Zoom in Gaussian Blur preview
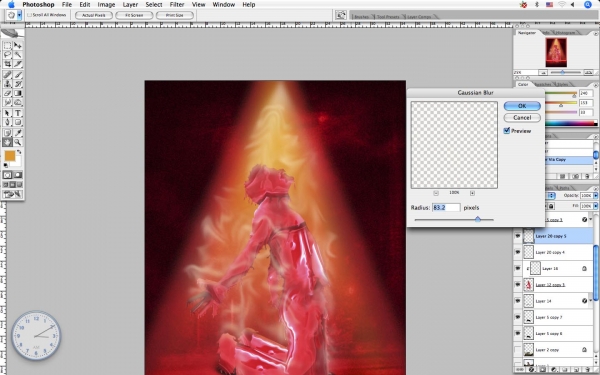600x375 pixels. [x=472, y=193]
